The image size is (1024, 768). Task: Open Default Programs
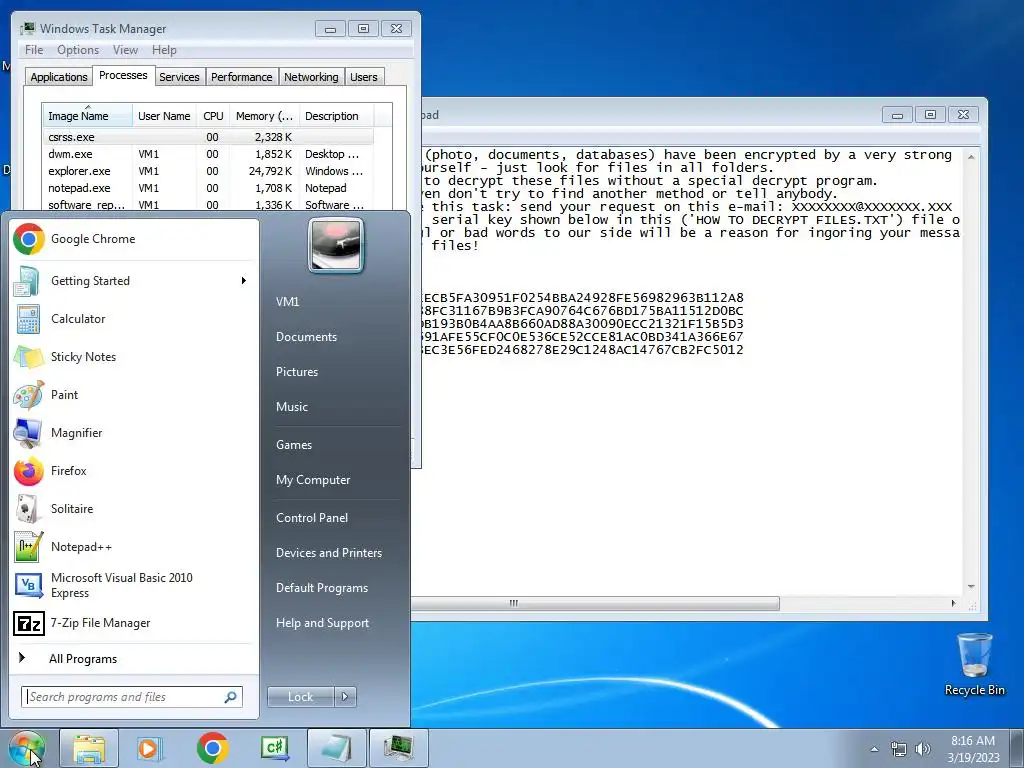[x=321, y=588]
